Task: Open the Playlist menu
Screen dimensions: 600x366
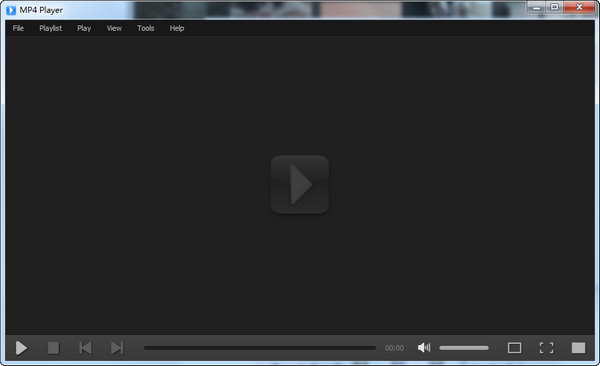Action: tap(51, 28)
